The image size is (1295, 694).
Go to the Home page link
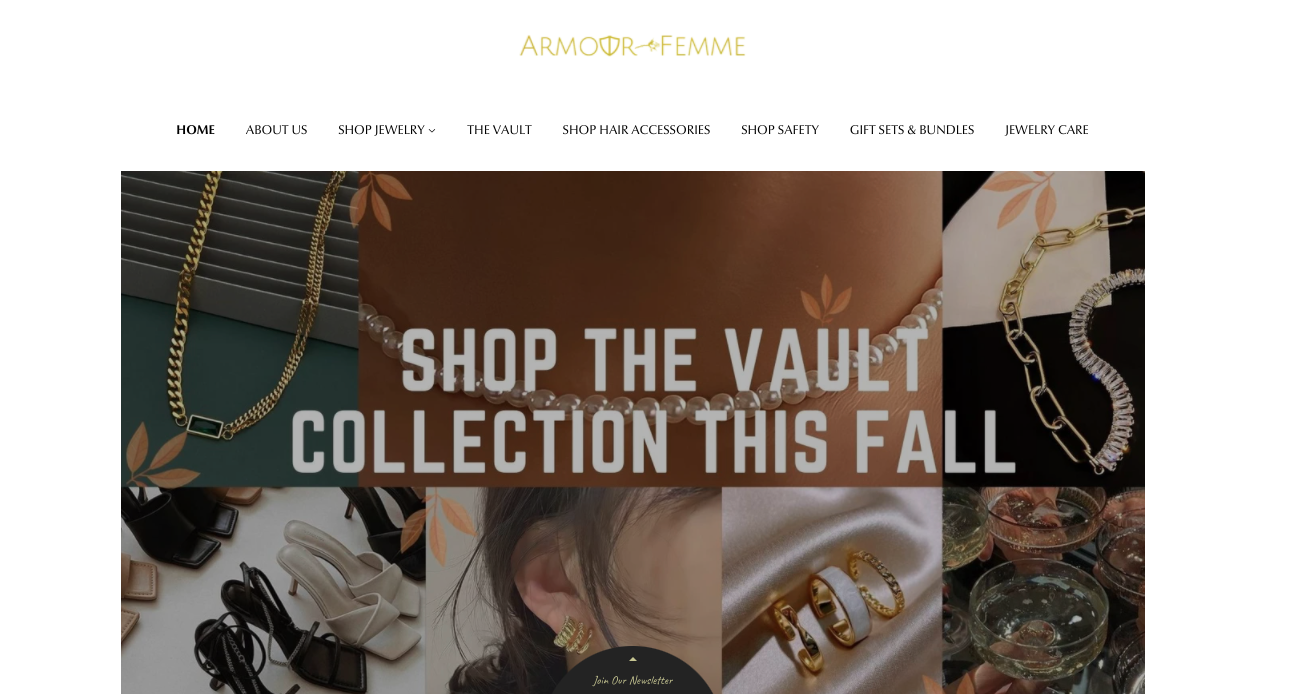tap(195, 130)
